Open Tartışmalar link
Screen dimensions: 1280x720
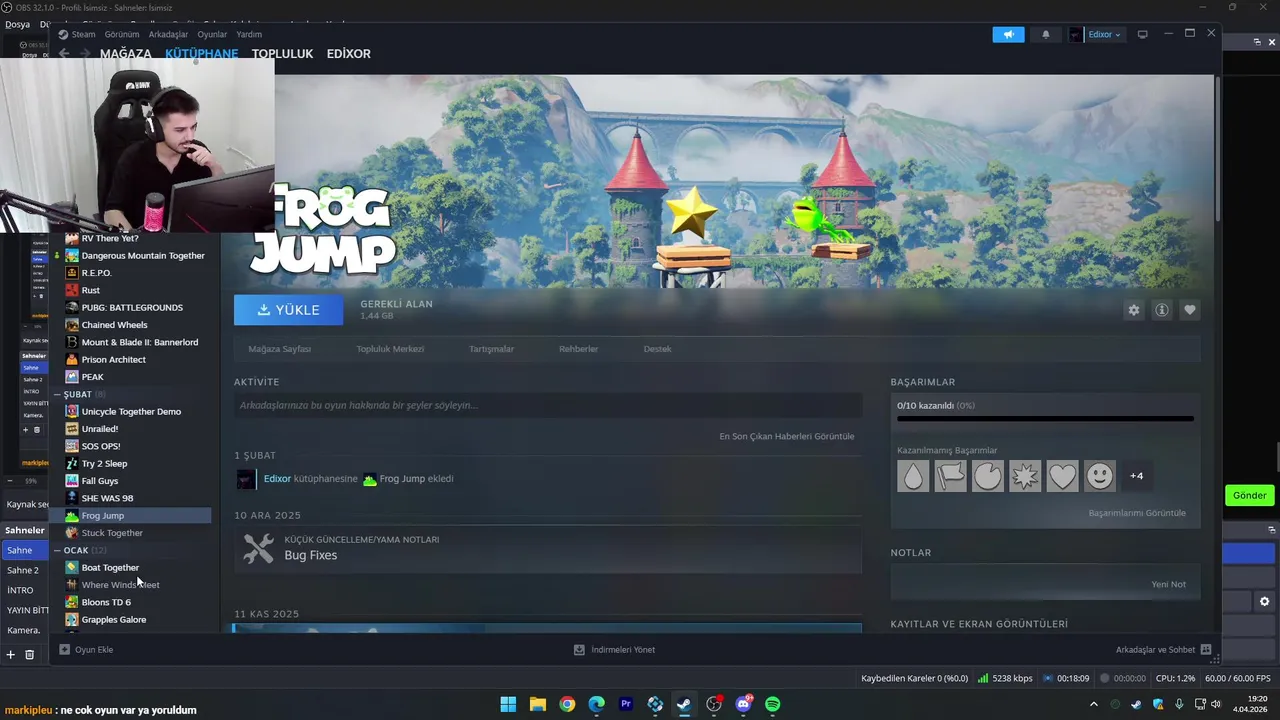click(491, 349)
